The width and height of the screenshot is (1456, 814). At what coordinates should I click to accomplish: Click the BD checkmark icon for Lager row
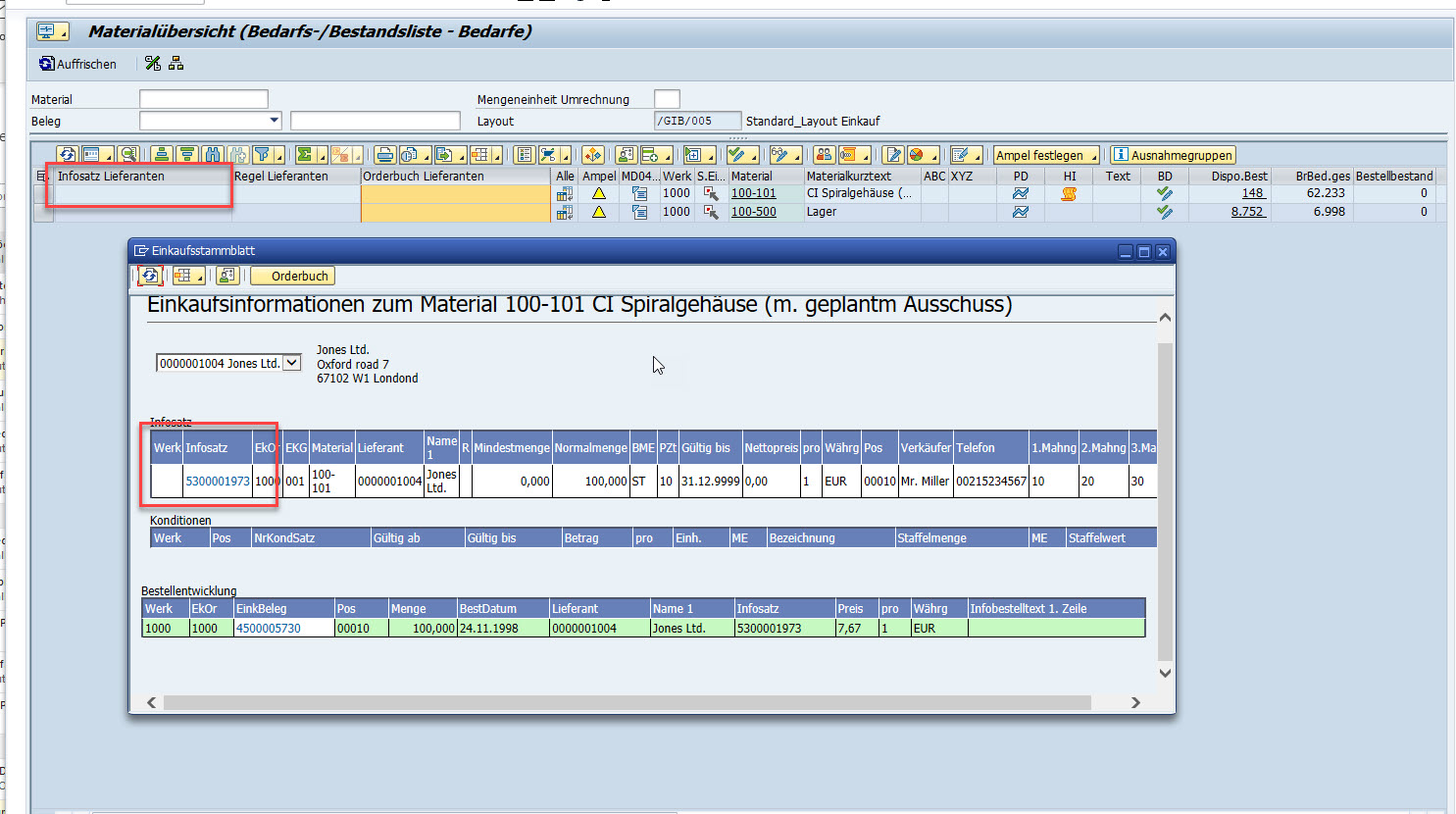[1164, 212]
